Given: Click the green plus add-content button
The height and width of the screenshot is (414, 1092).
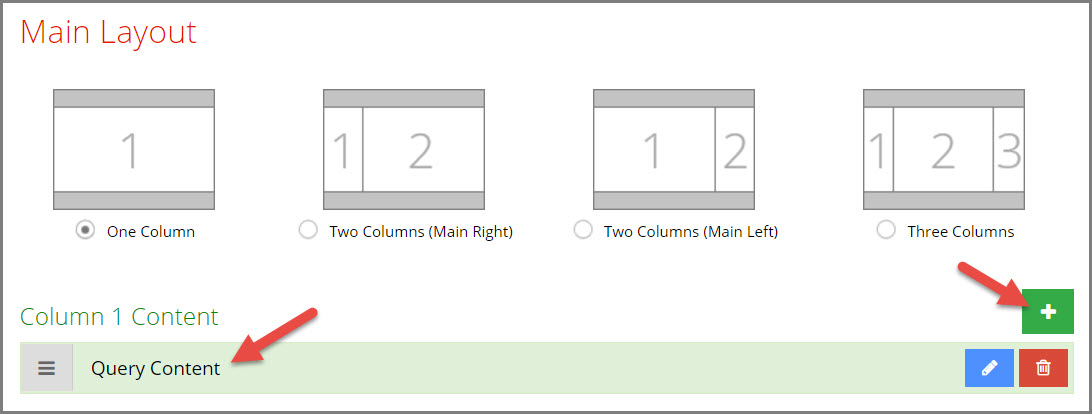Looking at the screenshot, I should click(x=1047, y=312).
